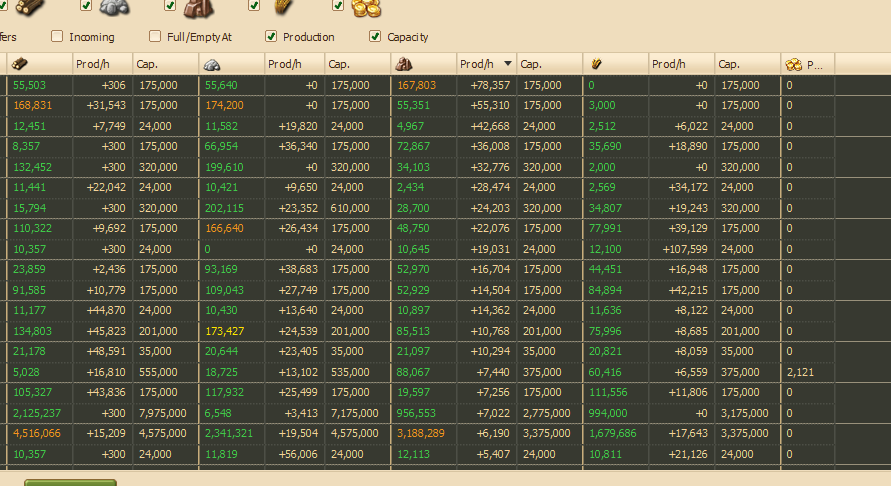Uncheck the Capacity checkbox
This screenshot has height=486, width=891.
click(x=375, y=37)
